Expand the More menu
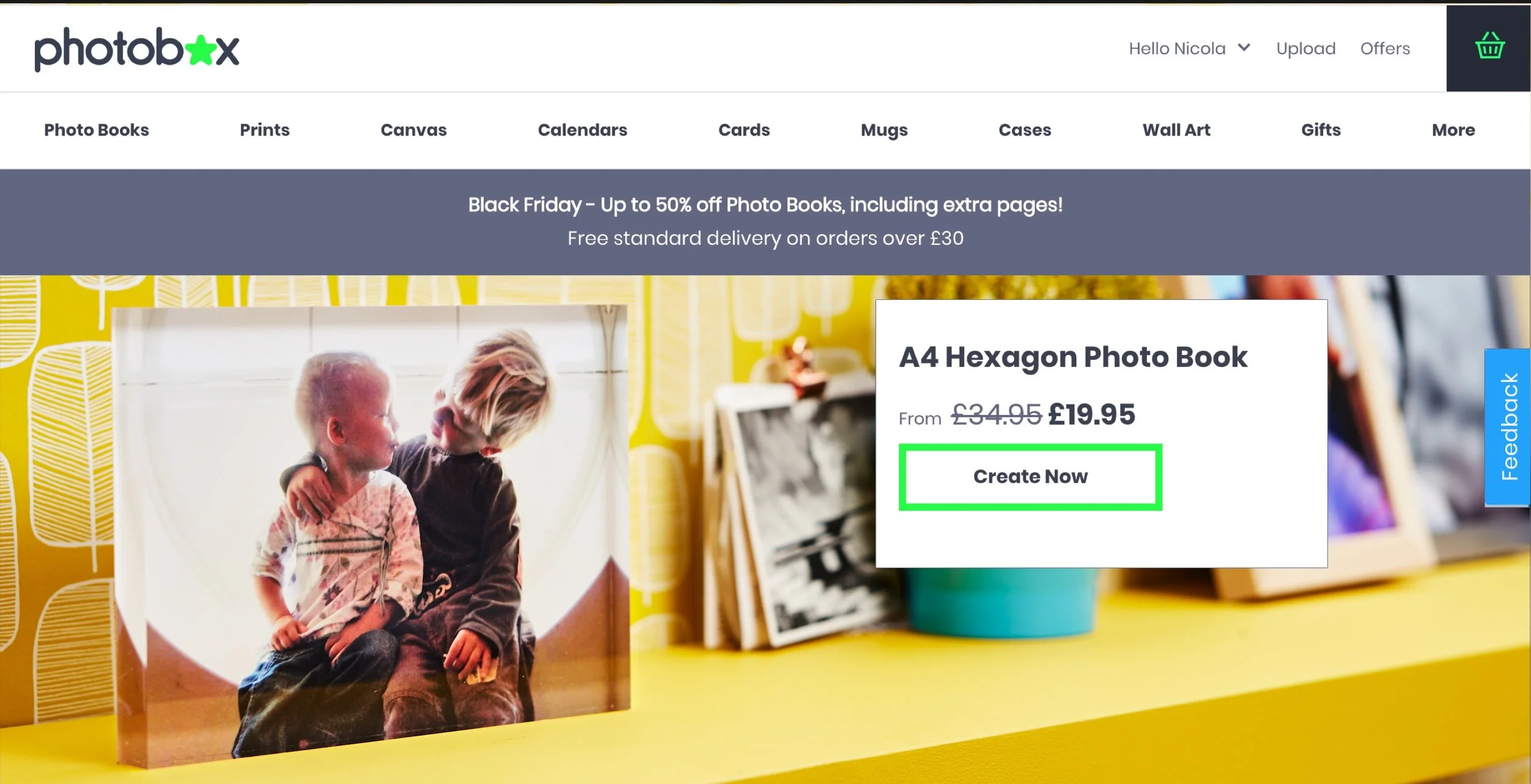The height and width of the screenshot is (784, 1531). (1453, 130)
